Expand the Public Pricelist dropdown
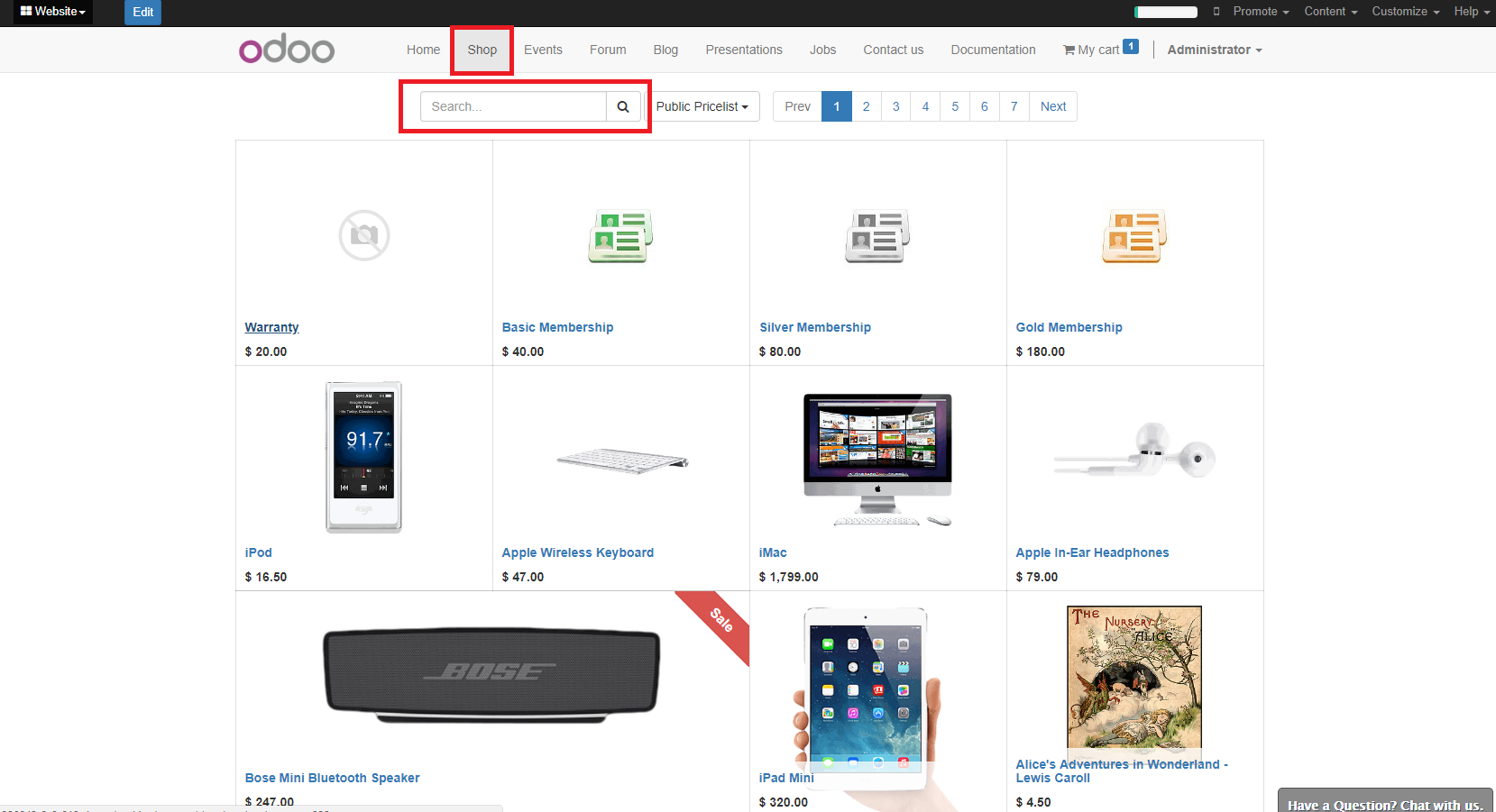The image size is (1496, 812). [x=702, y=106]
